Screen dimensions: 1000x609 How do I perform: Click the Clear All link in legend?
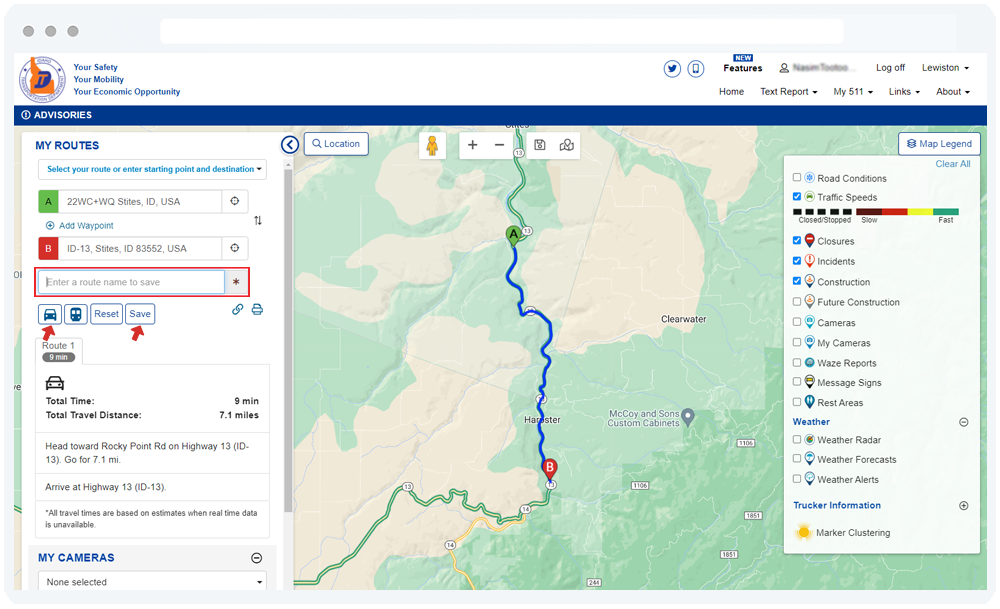952,164
